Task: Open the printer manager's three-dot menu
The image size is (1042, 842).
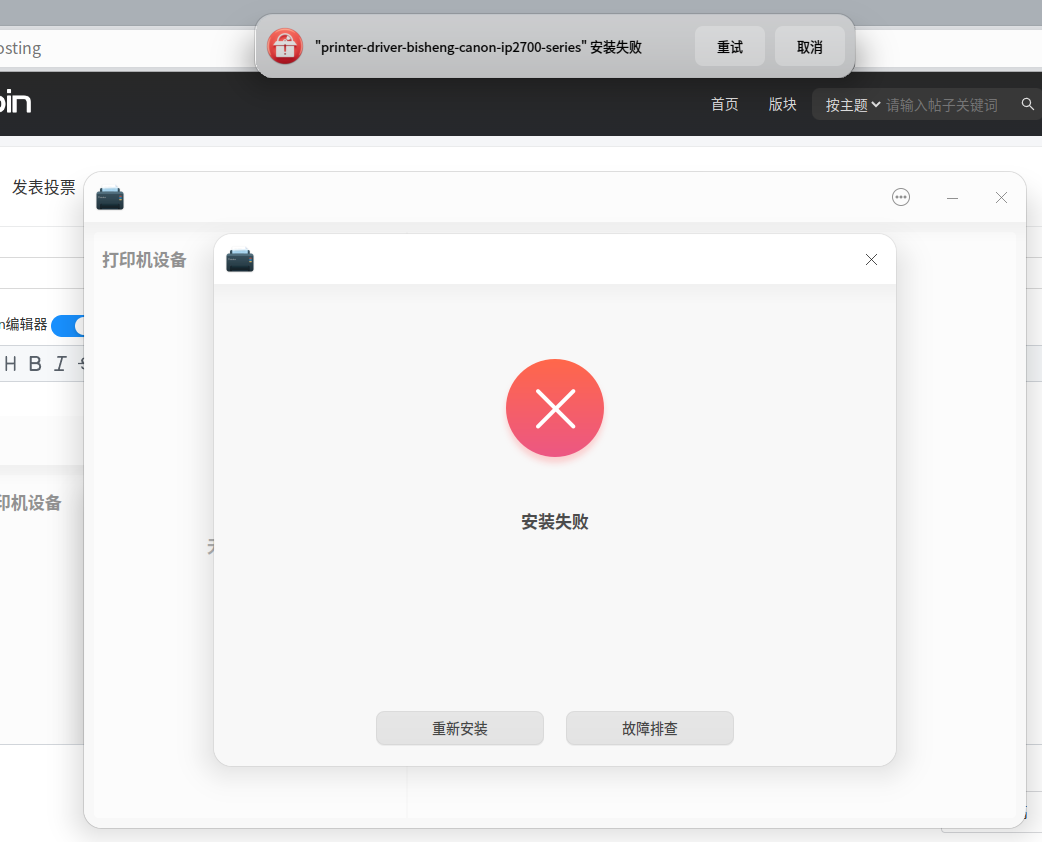Action: (900, 197)
